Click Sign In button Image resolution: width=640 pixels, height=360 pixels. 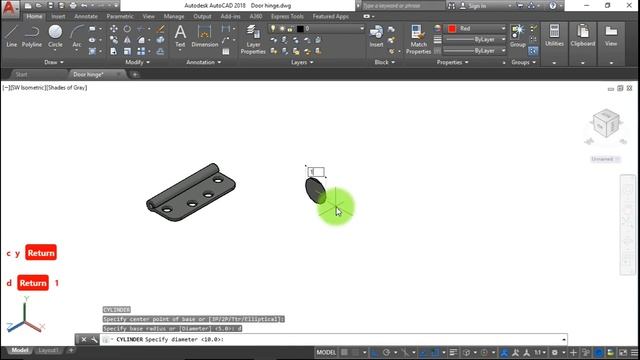coord(473,6)
